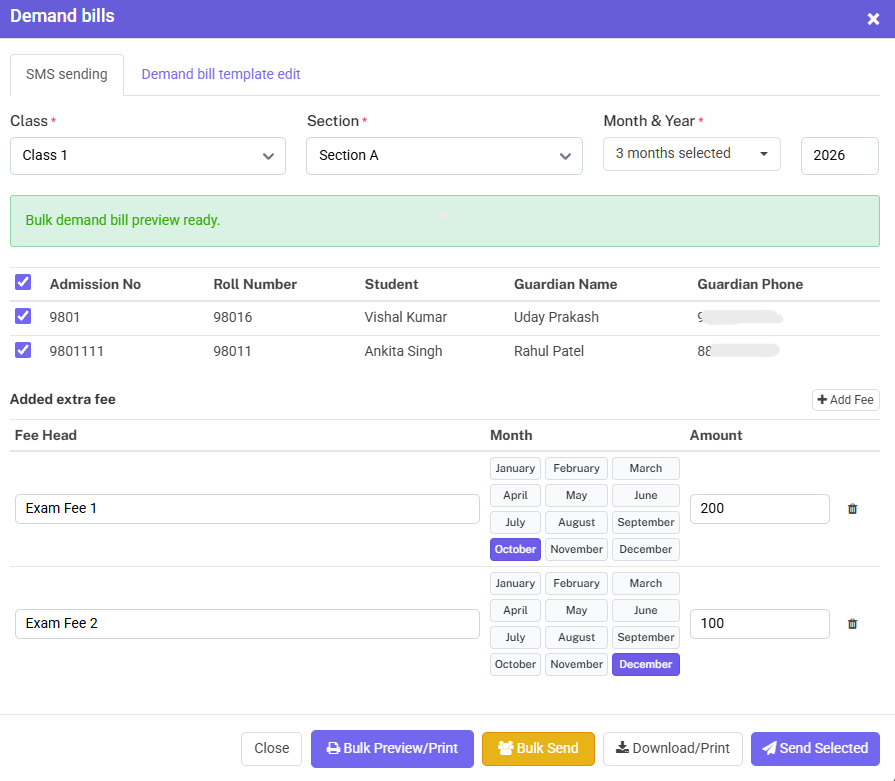The image size is (895, 781).
Task: Click the Guardian Phone column header
Action: coord(750,284)
